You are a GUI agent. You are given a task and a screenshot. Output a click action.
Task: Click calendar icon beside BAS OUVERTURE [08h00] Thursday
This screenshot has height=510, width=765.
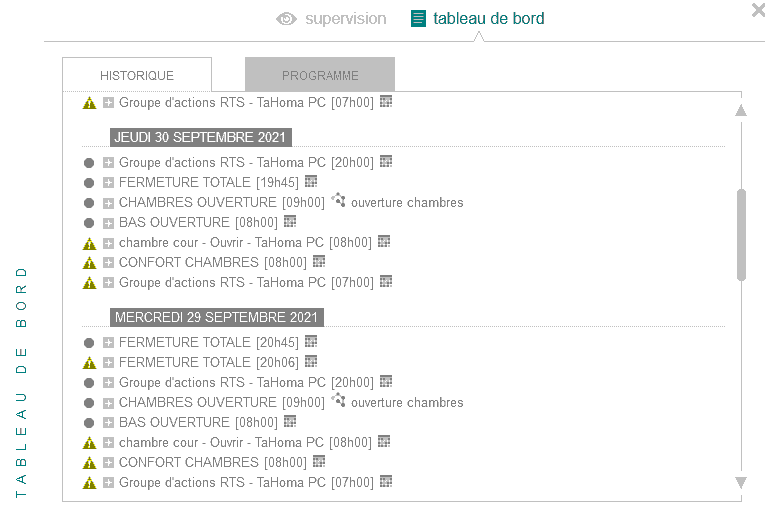(x=290, y=221)
